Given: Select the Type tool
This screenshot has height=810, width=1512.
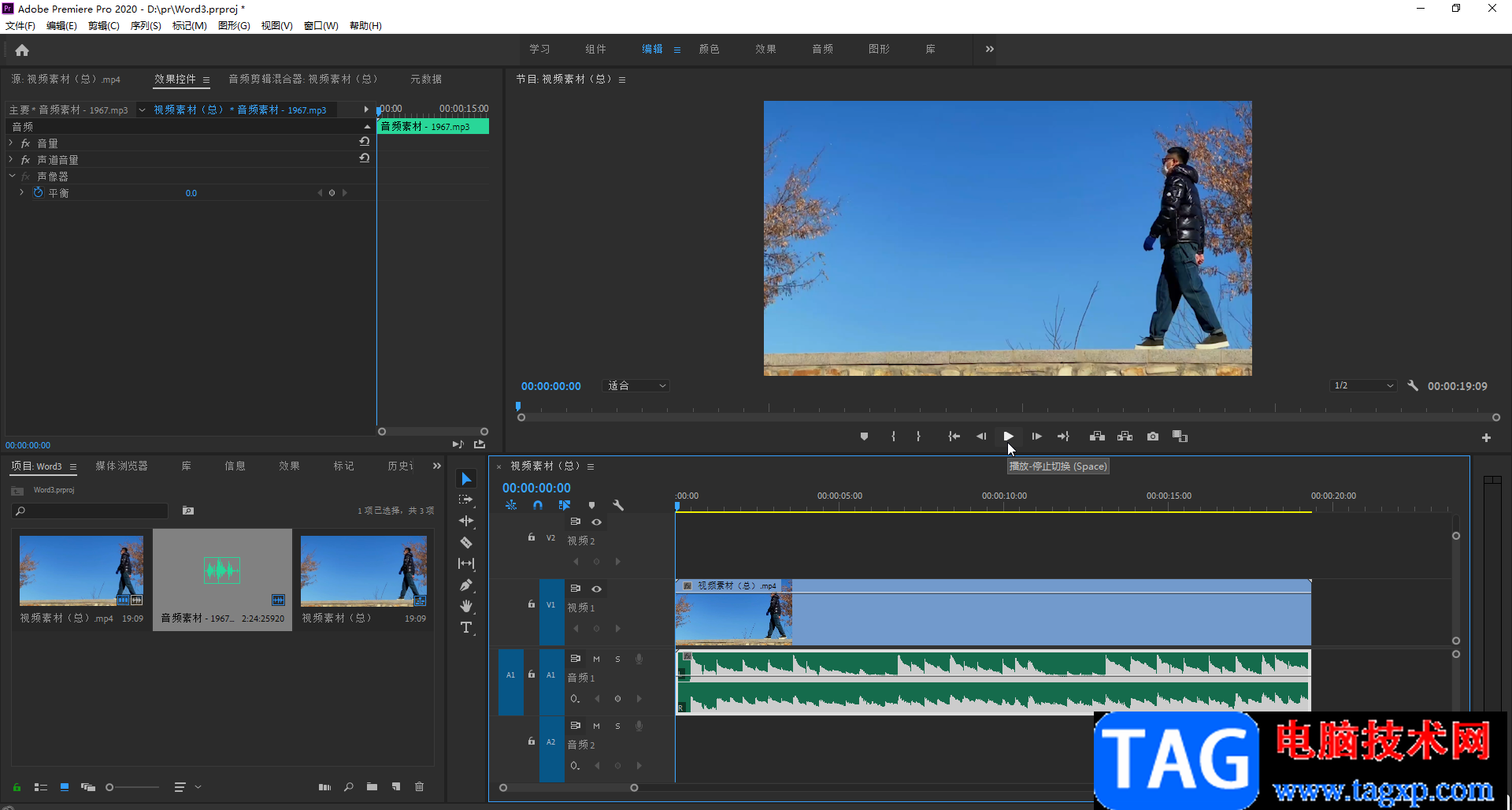Looking at the screenshot, I should coord(466,627).
